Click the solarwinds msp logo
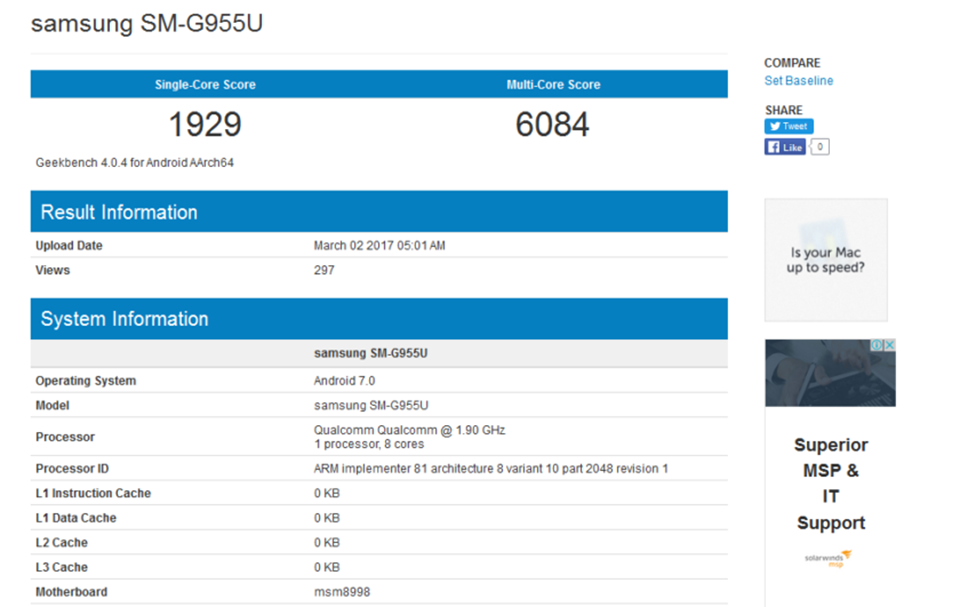 tap(828, 558)
